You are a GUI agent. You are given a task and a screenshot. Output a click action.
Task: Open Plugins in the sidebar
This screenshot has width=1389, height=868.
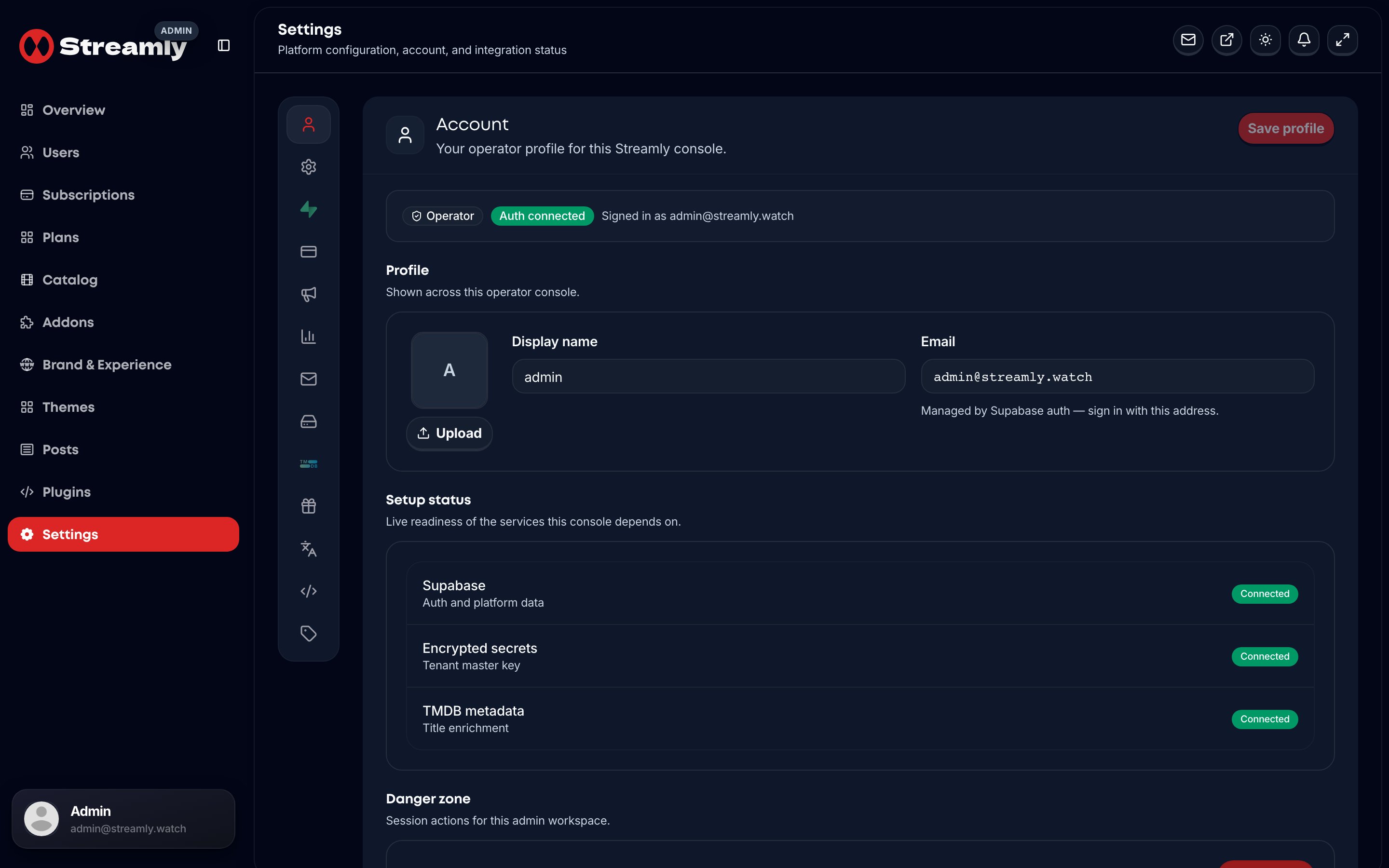pos(123,492)
